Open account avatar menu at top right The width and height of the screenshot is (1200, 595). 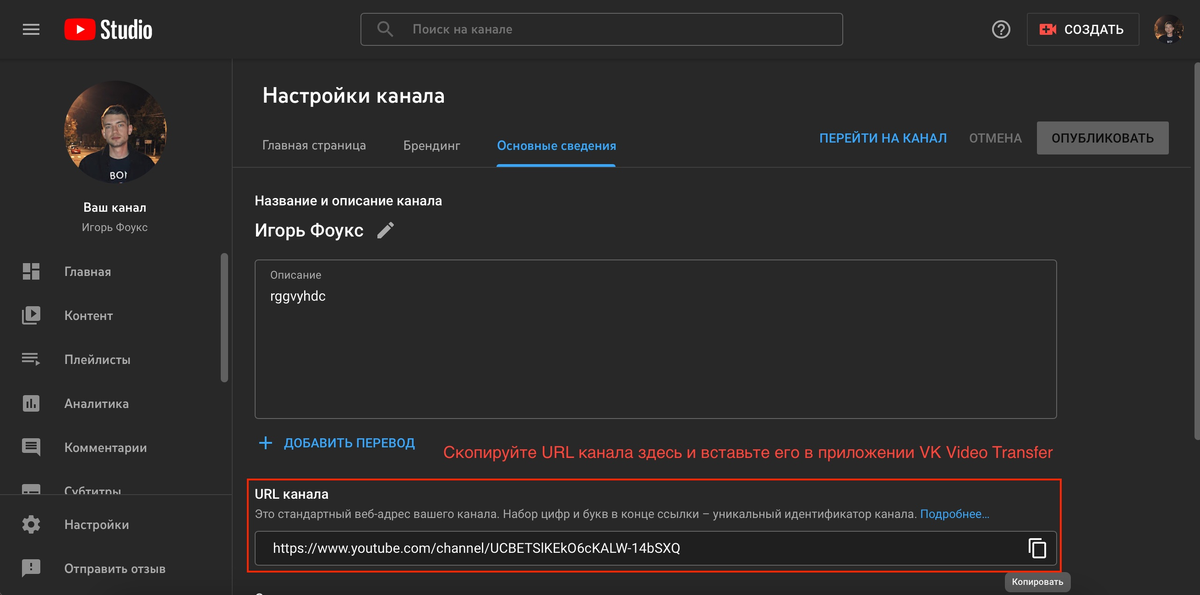pos(1169,30)
